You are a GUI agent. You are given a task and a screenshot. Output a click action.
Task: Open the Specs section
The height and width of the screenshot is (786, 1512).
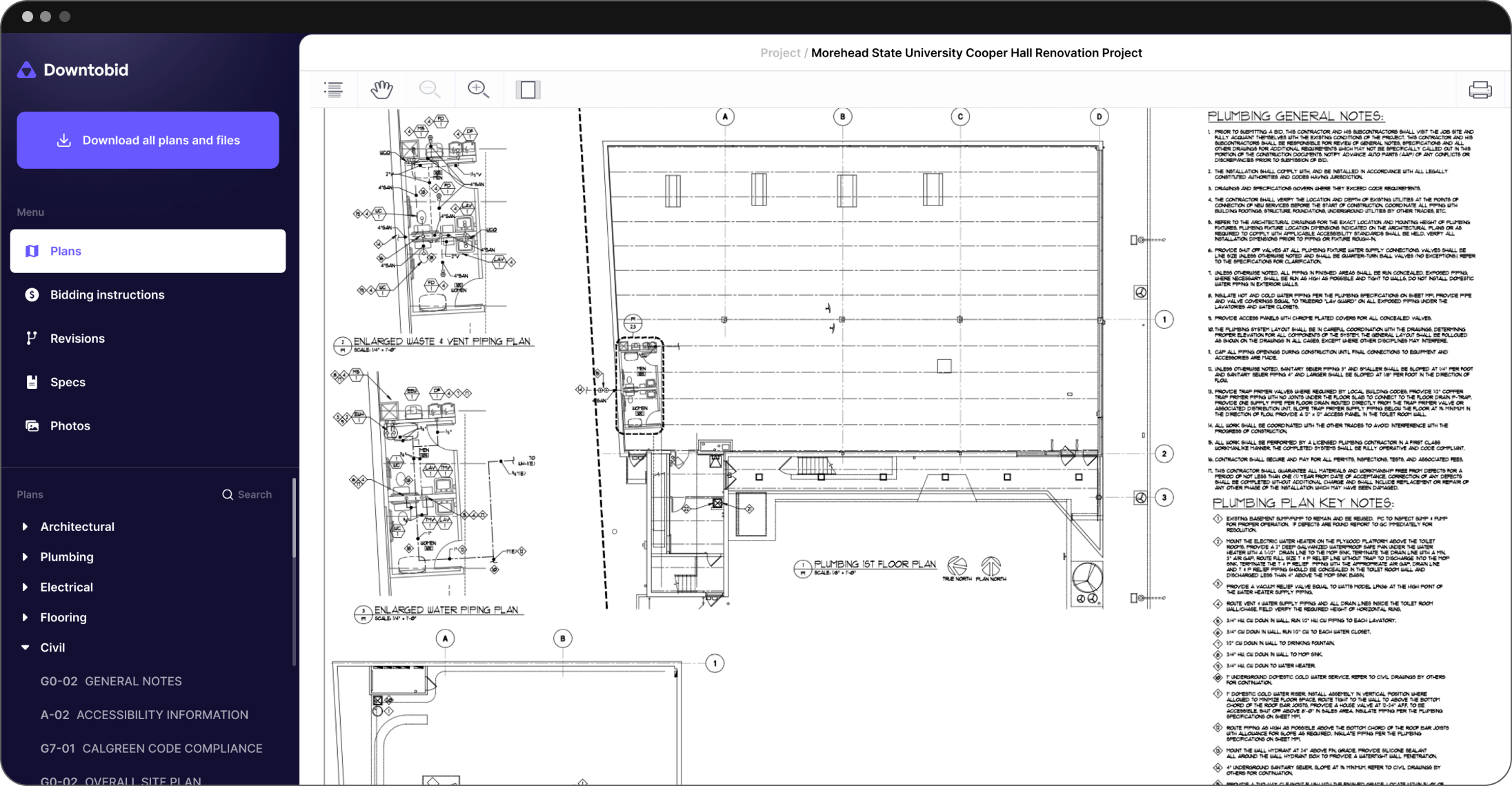pos(68,382)
